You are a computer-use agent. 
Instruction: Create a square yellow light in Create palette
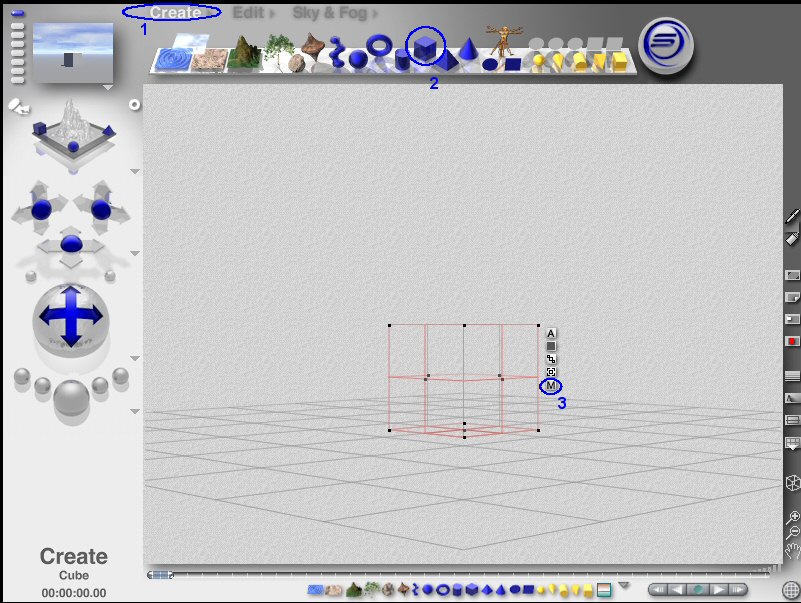point(620,61)
